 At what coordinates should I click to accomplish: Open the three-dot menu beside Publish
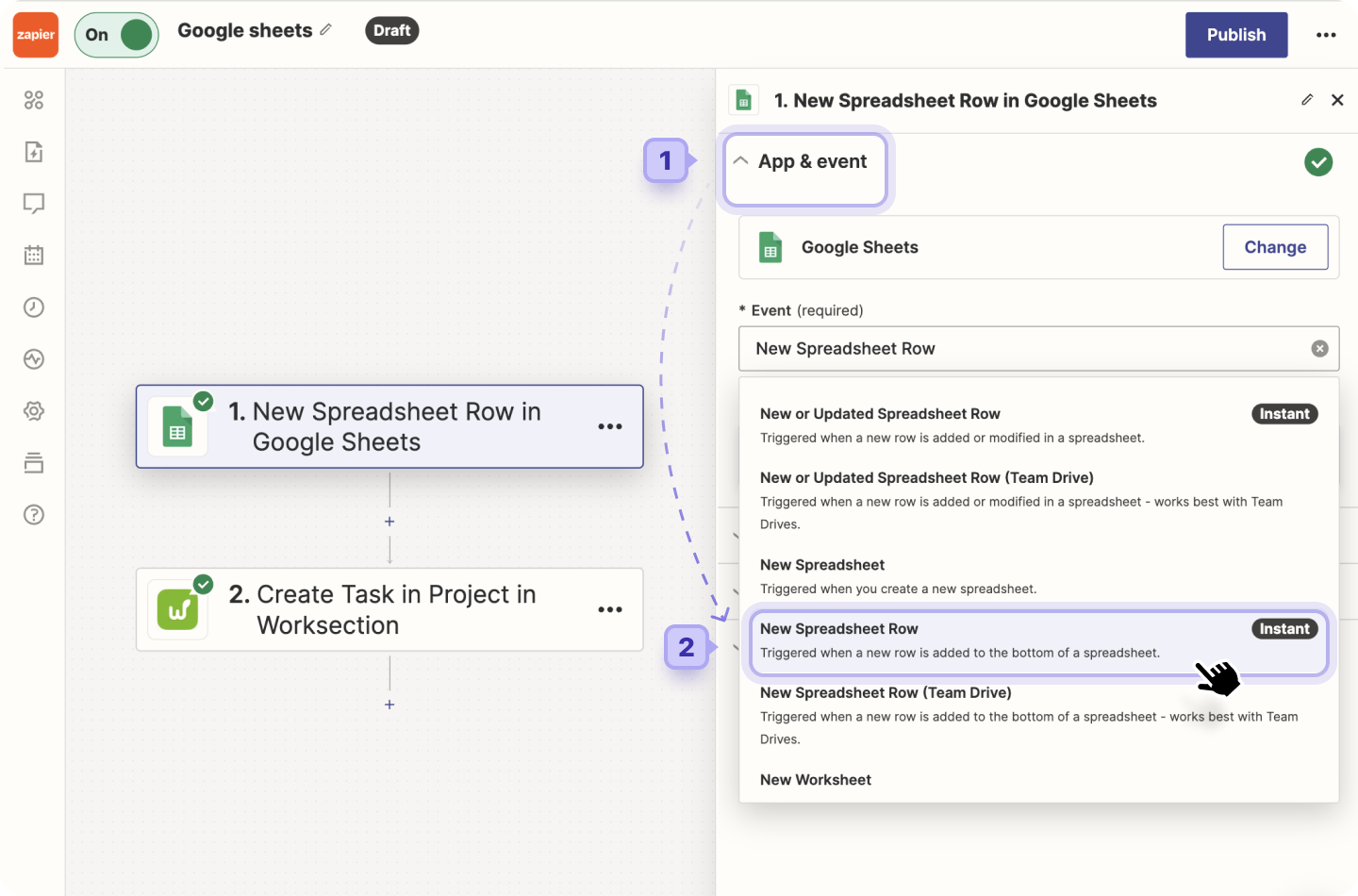tap(1326, 35)
